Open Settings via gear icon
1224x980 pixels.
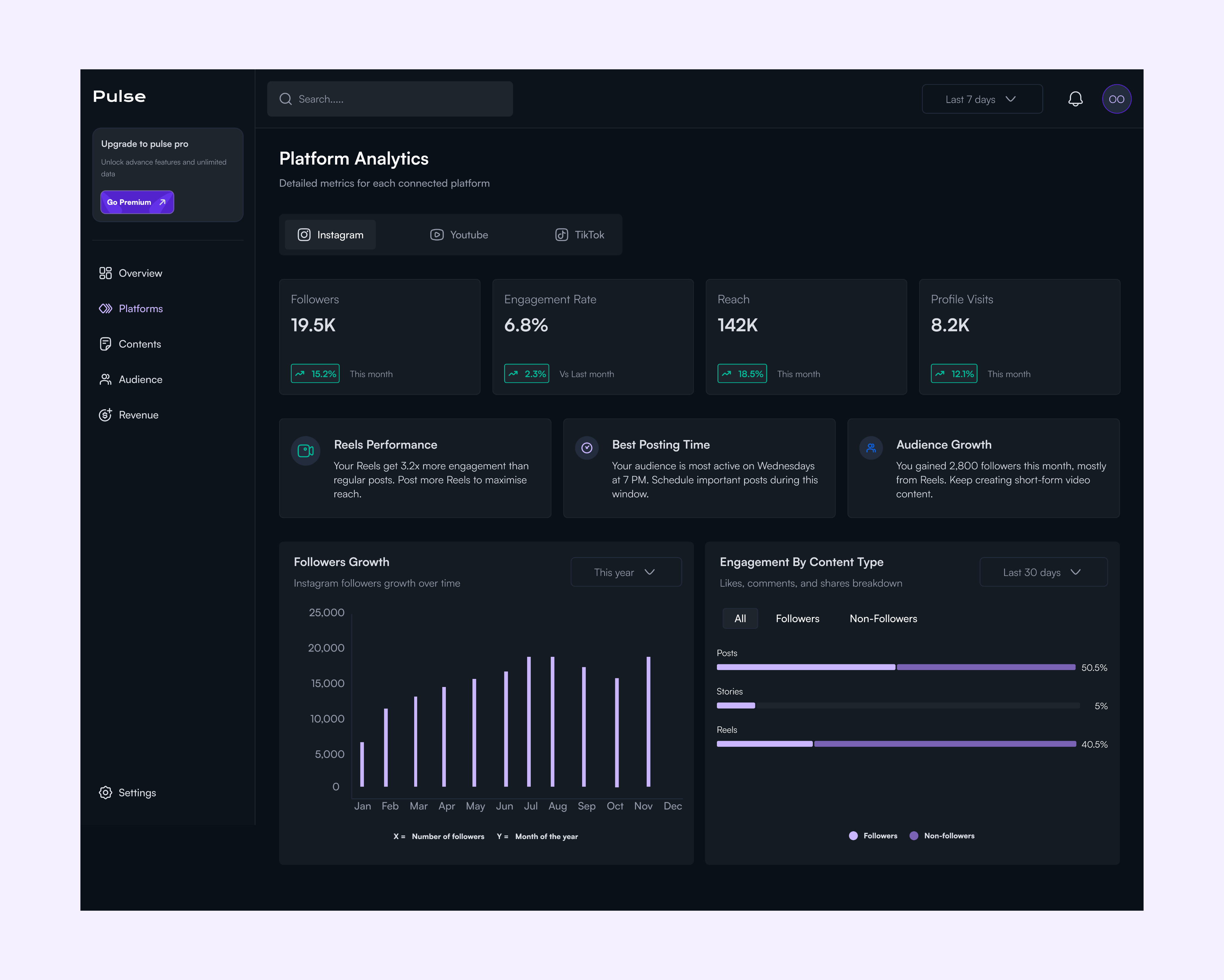pyautogui.click(x=105, y=792)
